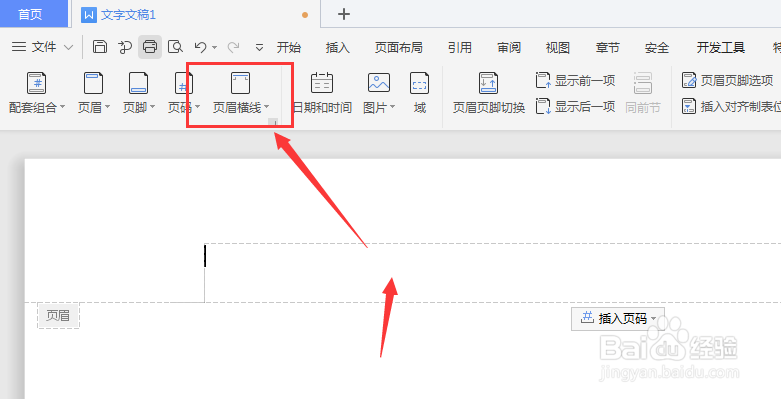
Task: Switch to the 开始 ribbon tab
Action: click(x=289, y=47)
